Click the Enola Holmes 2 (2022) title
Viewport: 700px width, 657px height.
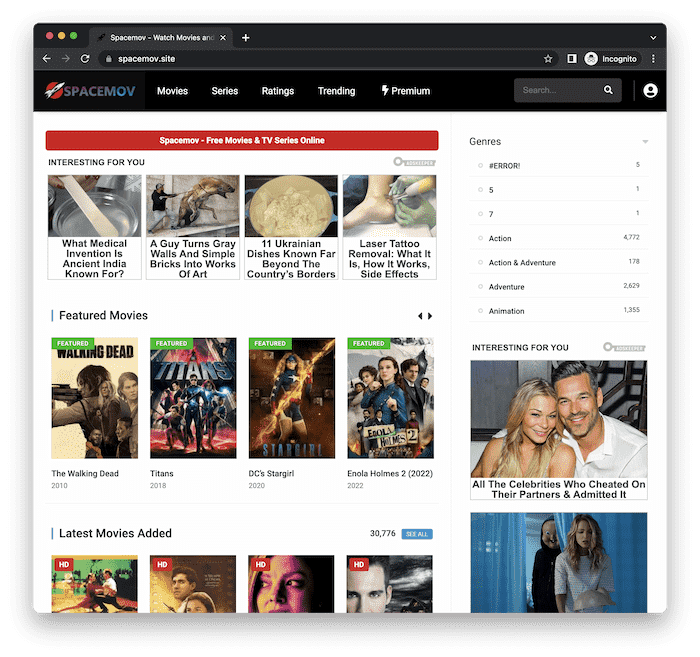point(390,474)
